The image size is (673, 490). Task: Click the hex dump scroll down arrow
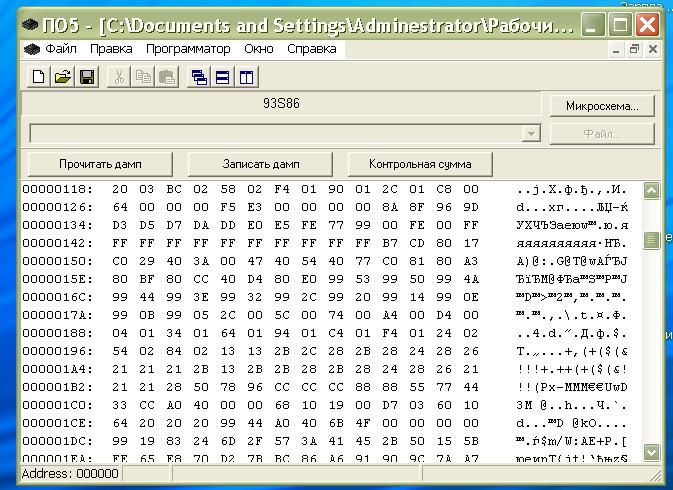651,451
